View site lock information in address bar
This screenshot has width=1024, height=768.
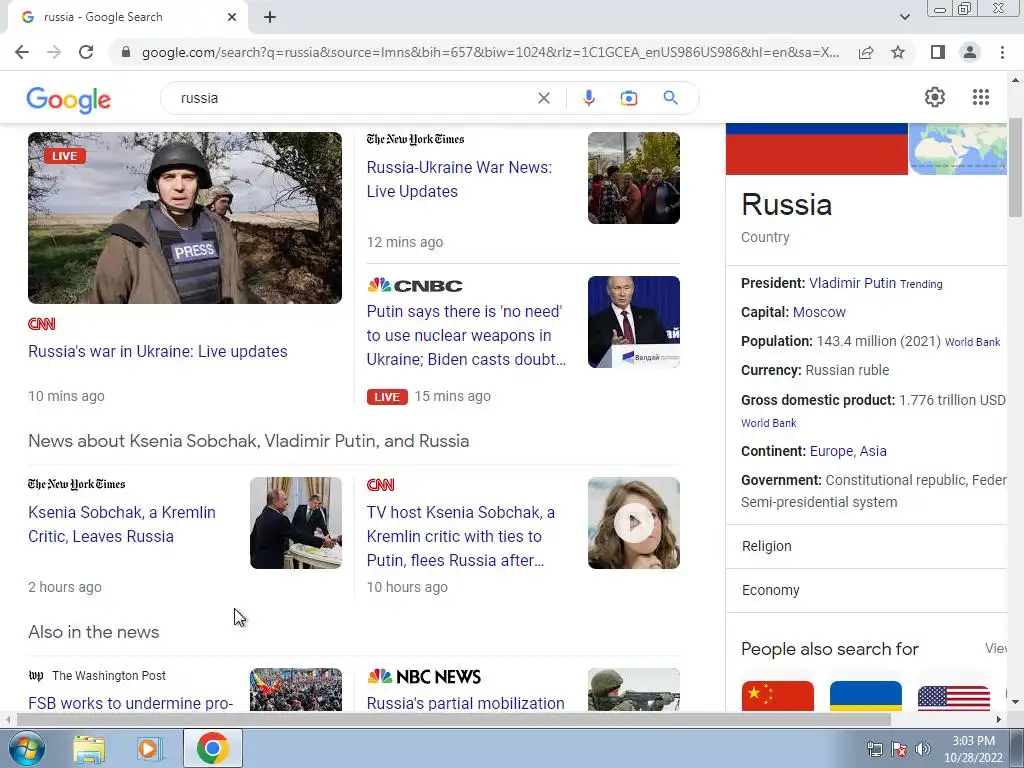(x=126, y=52)
